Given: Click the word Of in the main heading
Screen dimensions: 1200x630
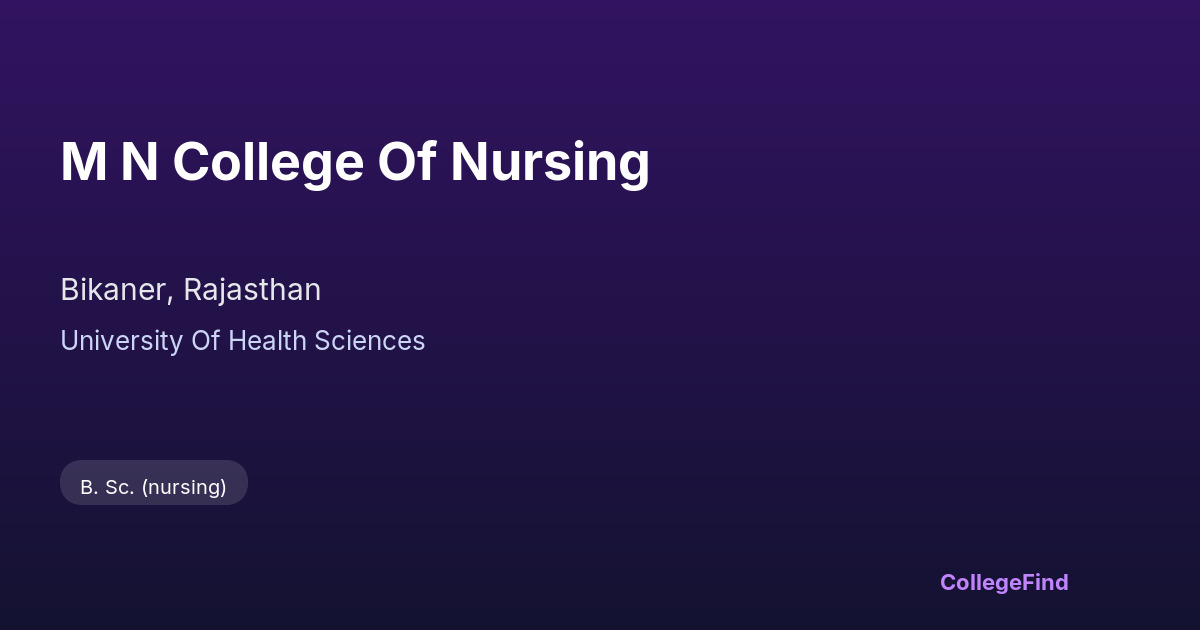Looking at the screenshot, I should point(406,162).
